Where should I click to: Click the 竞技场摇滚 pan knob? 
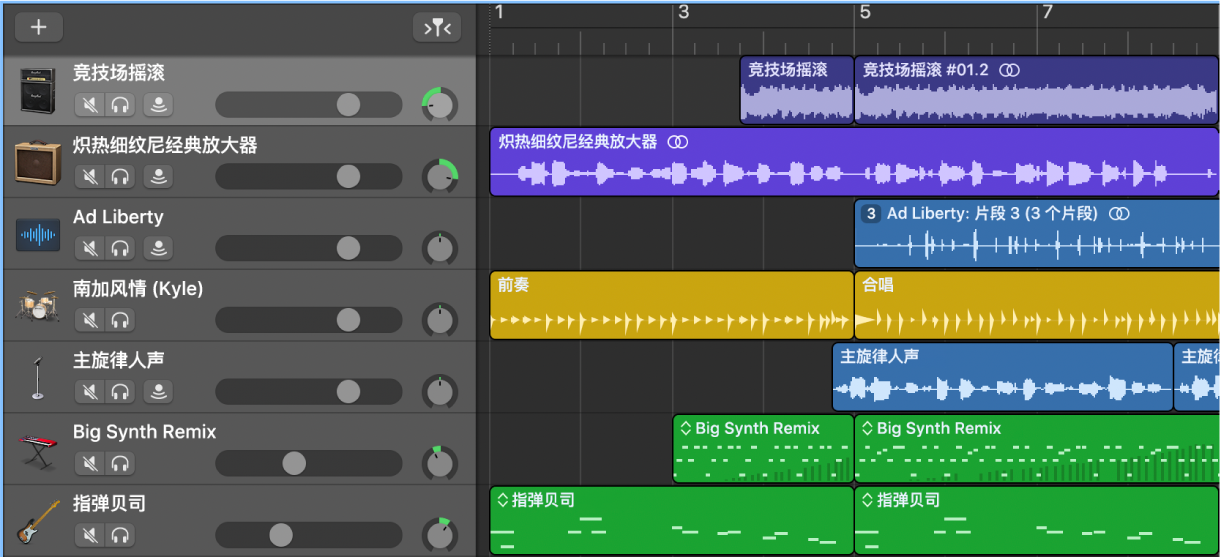coord(439,104)
